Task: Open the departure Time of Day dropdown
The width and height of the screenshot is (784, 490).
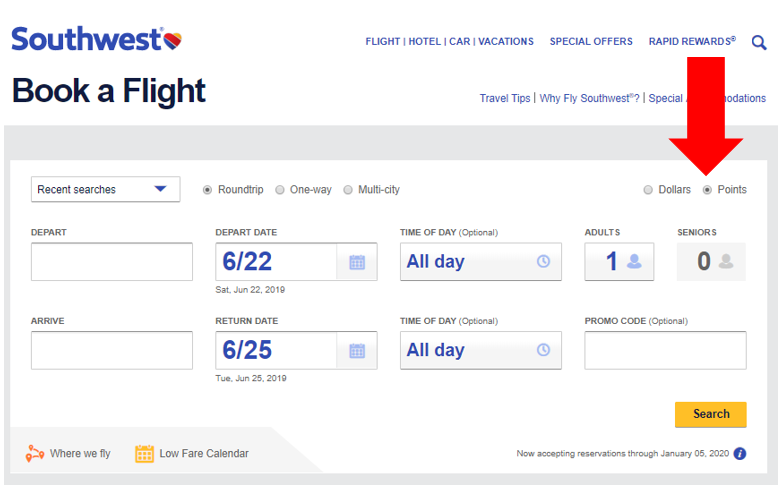Action: [480, 262]
